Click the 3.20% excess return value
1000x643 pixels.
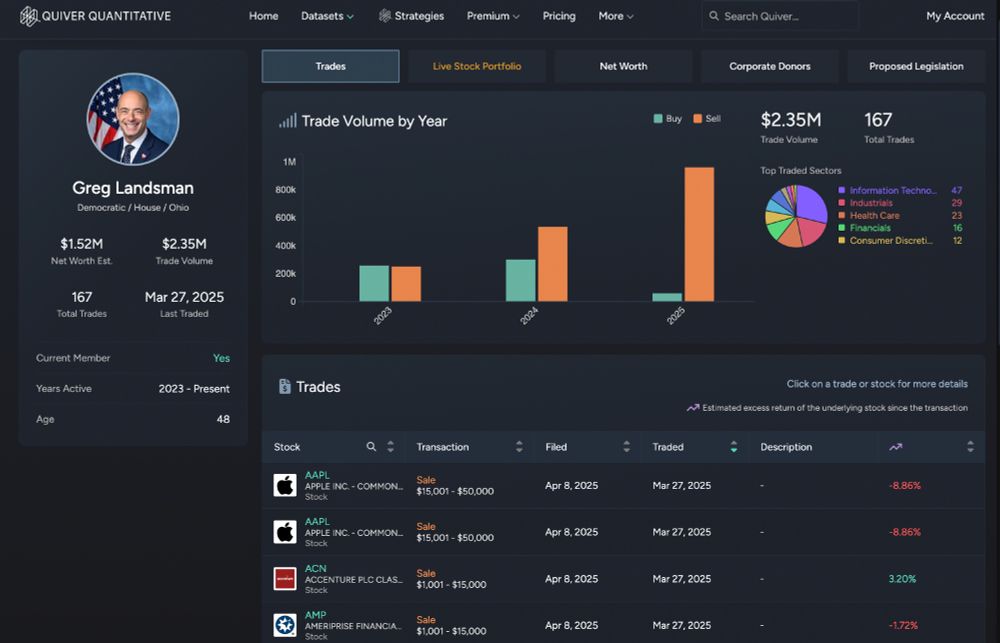(902, 579)
